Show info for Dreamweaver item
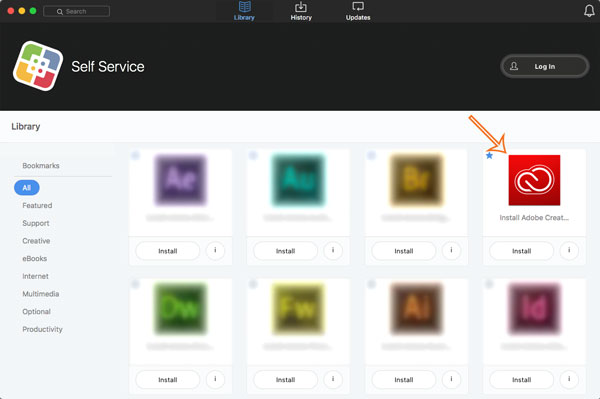 [x=215, y=379]
